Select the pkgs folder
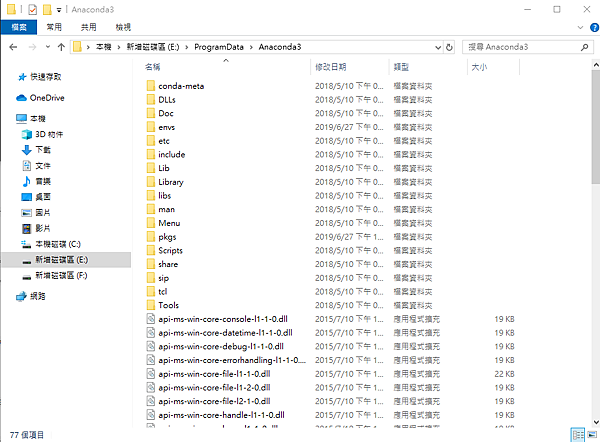 167,237
